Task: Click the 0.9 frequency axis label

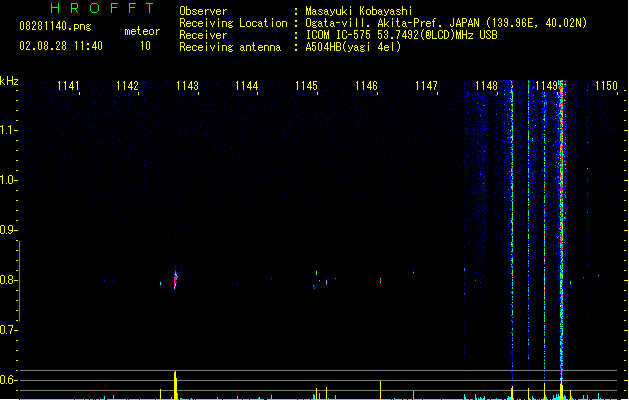Action: (8, 230)
